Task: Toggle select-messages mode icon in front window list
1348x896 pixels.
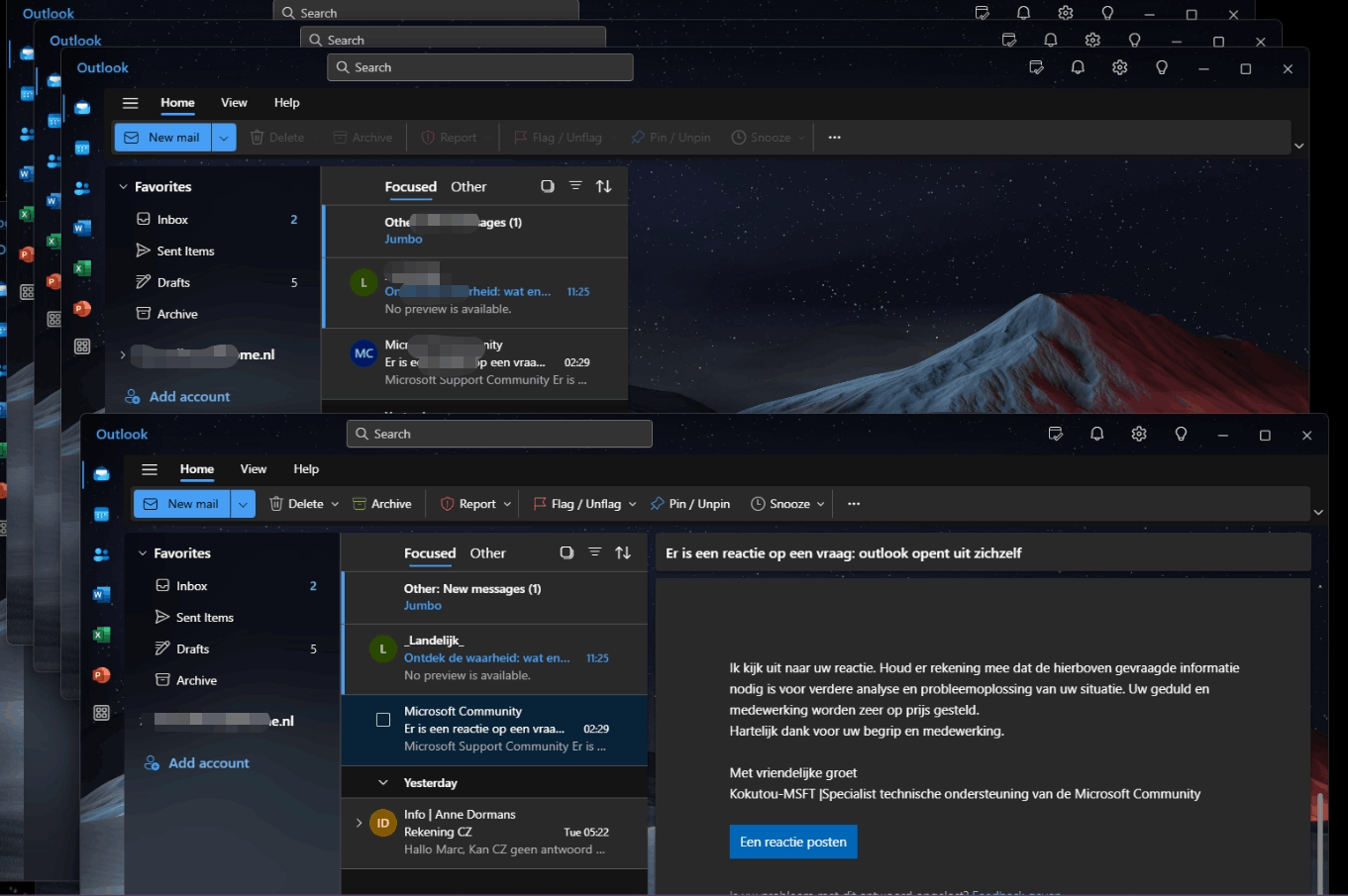Action: (567, 552)
